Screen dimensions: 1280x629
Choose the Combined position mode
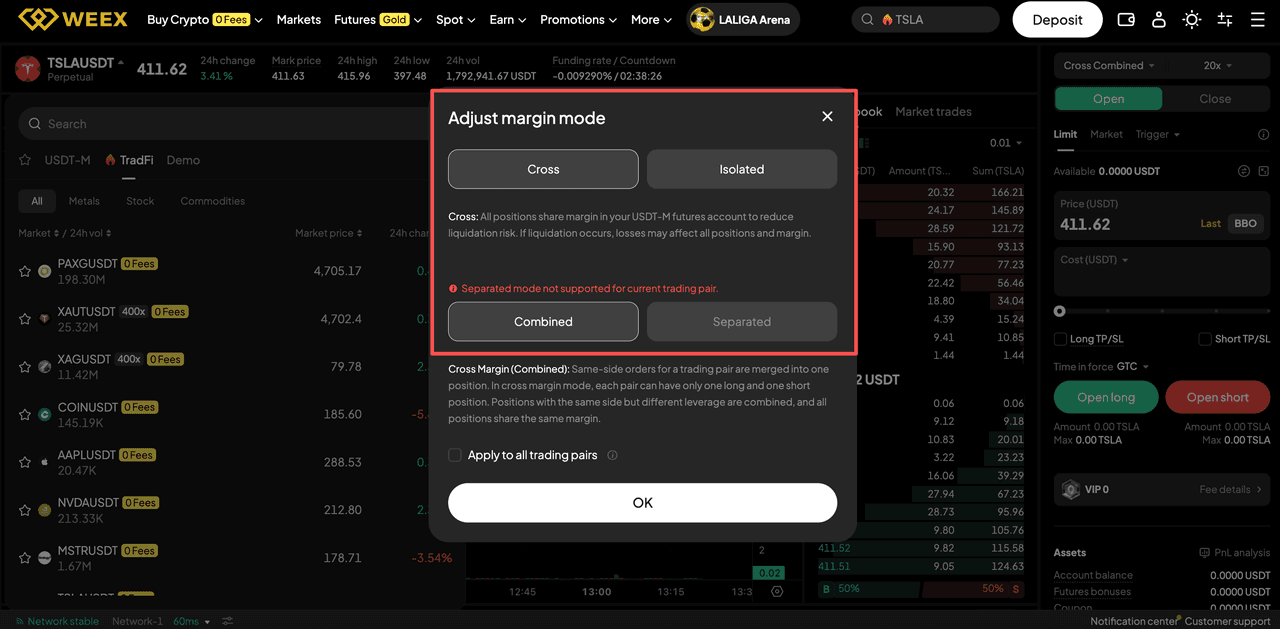(x=543, y=322)
